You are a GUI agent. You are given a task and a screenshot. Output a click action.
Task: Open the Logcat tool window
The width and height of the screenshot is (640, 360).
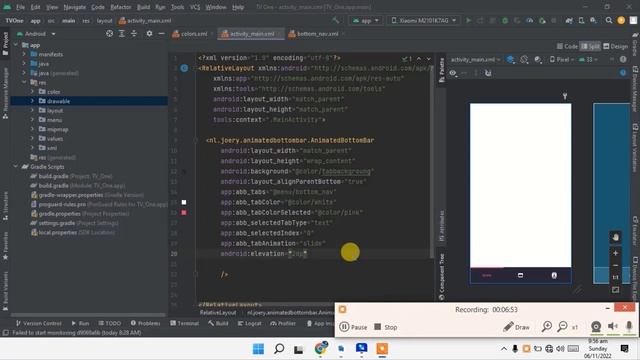pos(249,323)
